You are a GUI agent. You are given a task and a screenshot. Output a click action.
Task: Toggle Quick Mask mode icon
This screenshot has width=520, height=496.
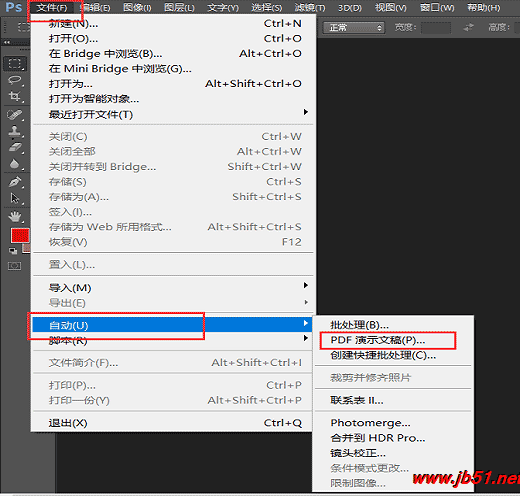(x=14, y=266)
